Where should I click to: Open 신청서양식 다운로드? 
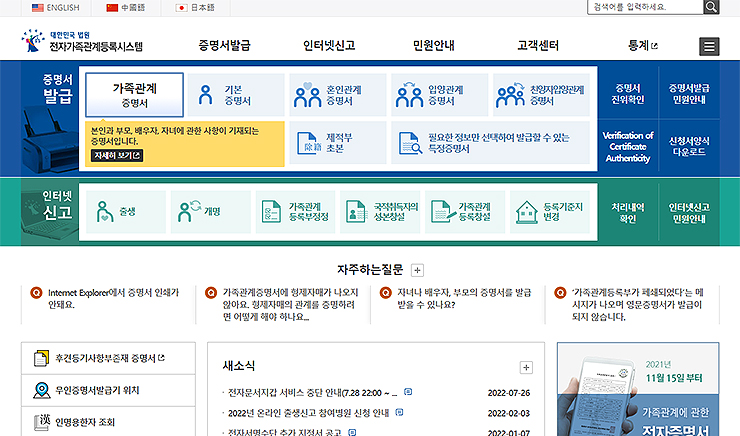tap(689, 147)
